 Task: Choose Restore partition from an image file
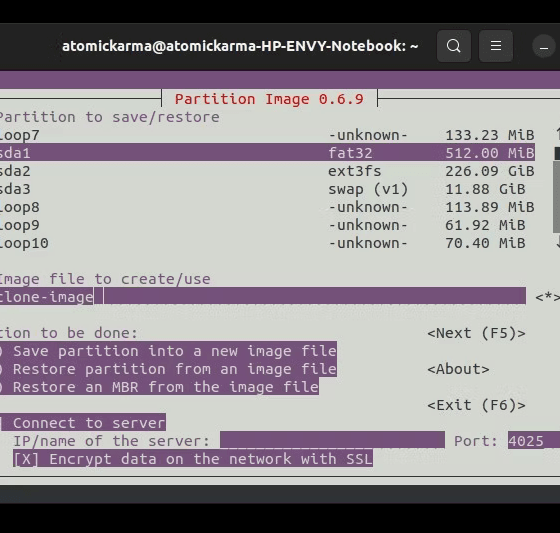(168, 369)
